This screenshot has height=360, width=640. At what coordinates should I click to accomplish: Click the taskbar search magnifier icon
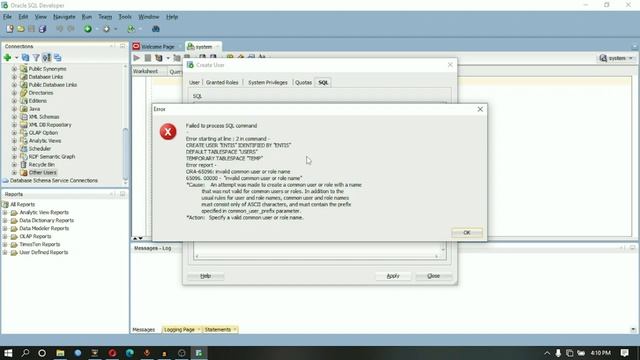25,353
